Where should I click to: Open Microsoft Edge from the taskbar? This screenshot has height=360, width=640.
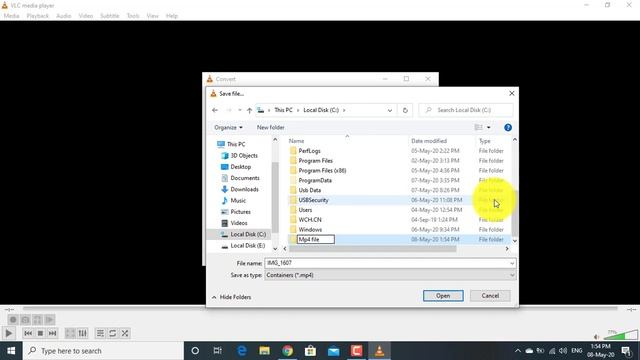click(242, 351)
